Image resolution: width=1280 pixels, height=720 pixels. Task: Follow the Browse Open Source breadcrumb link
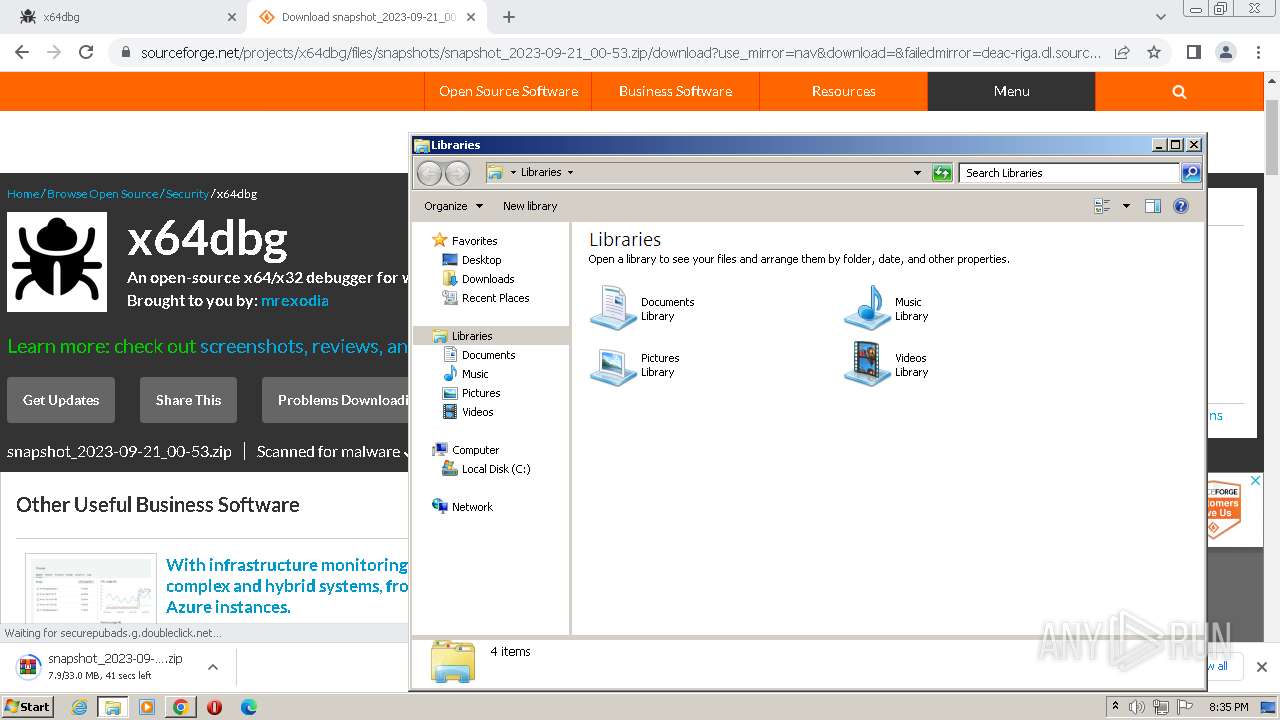click(x=102, y=194)
